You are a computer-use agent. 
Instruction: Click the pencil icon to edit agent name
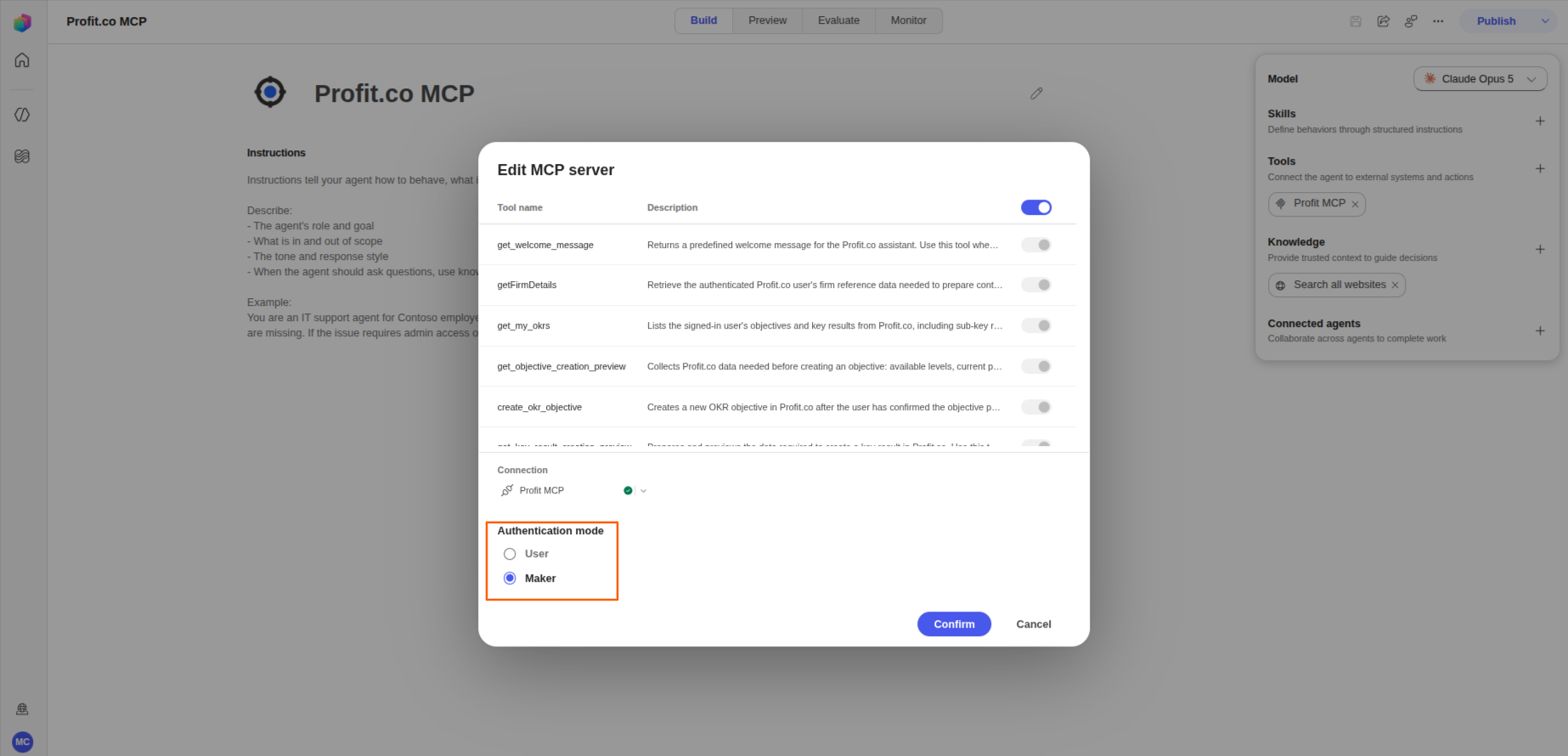coord(1036,93)
